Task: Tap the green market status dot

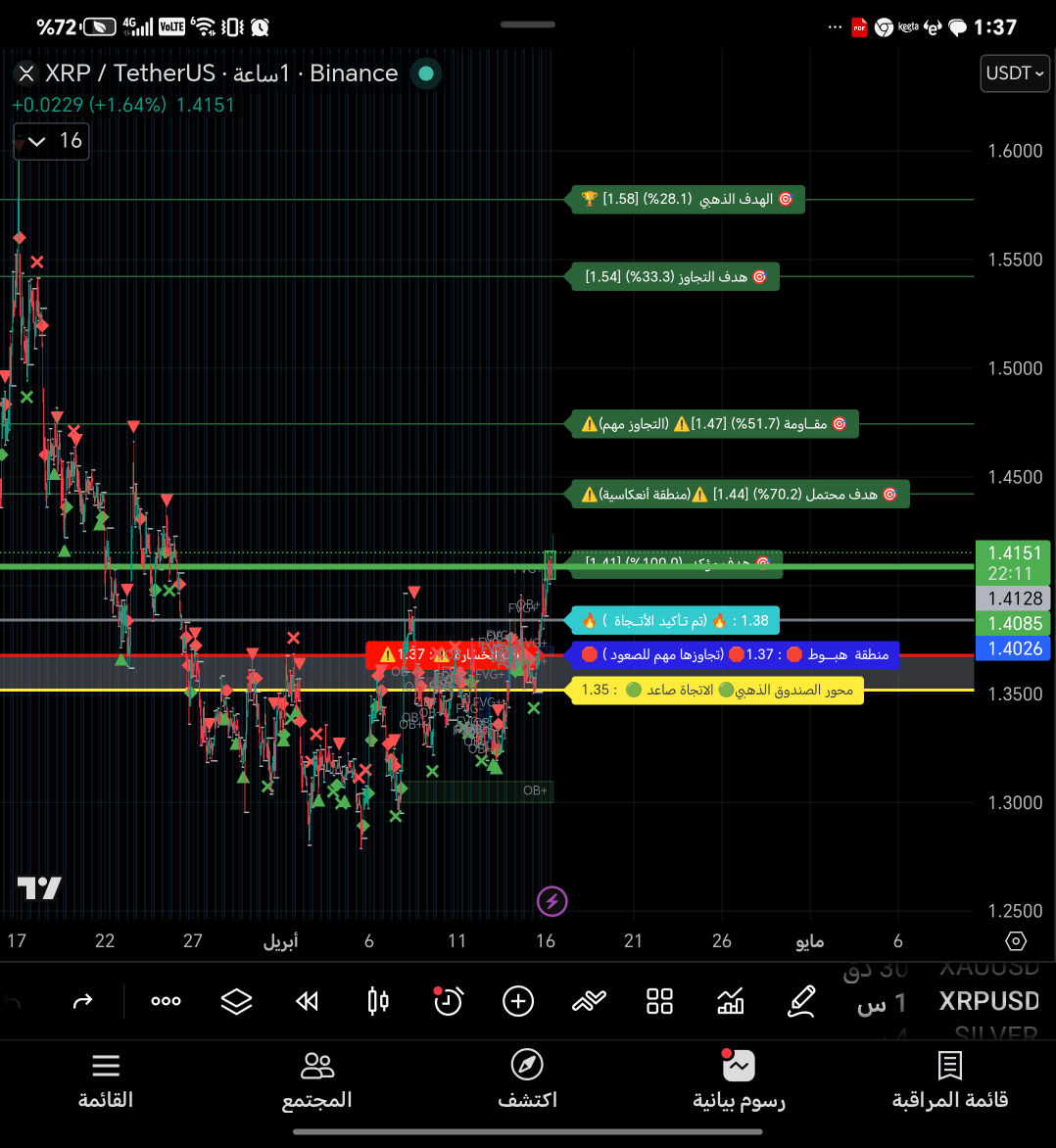Action: (x=425, y=73)
